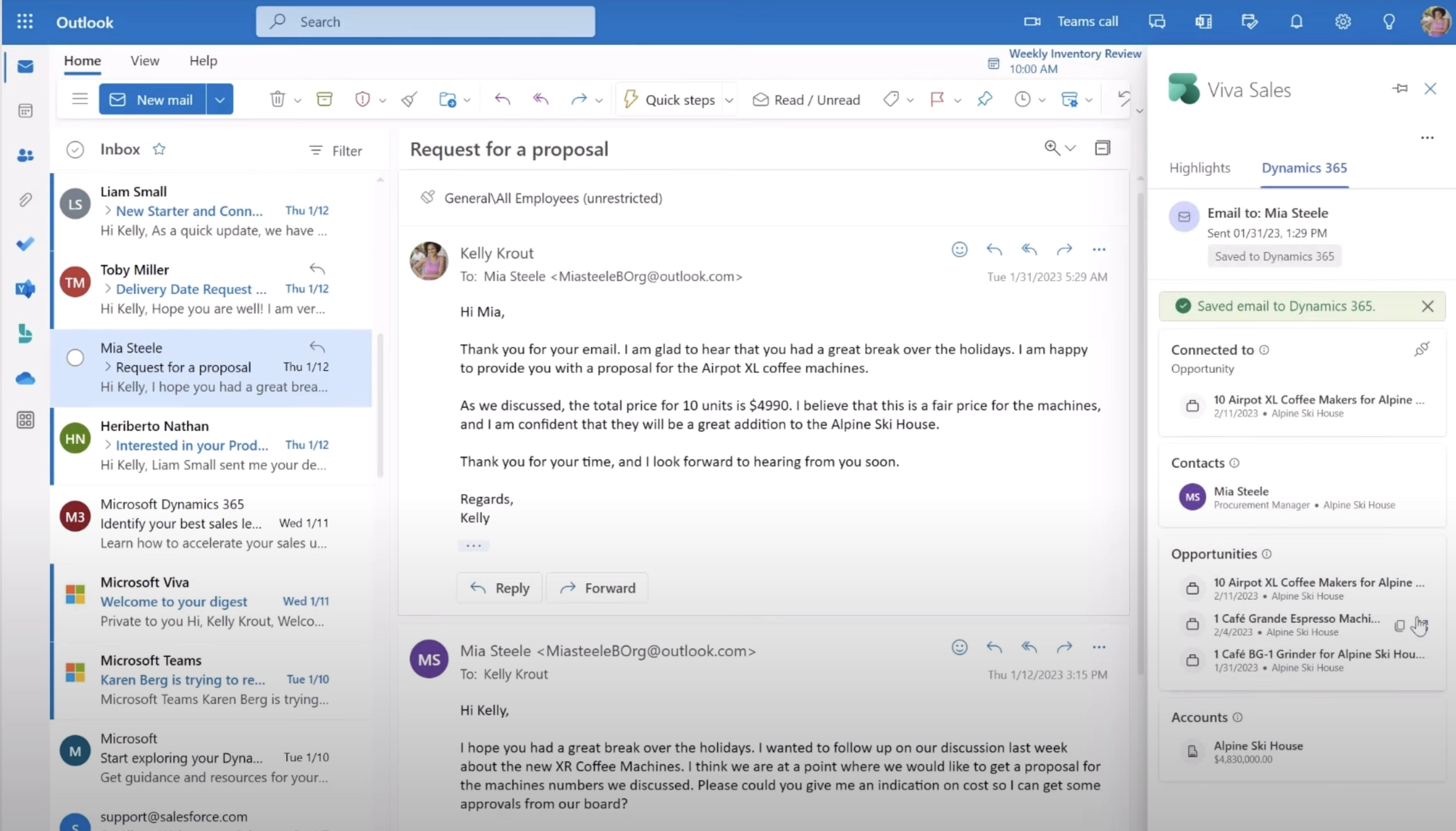The image size is (1456, 831).
Task: Open Files paperclip icon in sidebar
Action: point(25,200)
